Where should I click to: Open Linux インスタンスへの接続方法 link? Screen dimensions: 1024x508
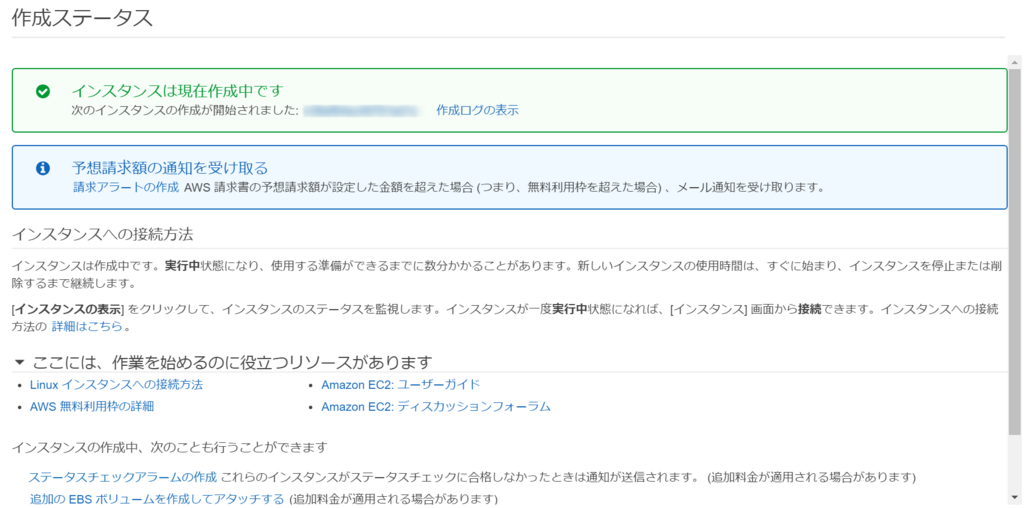[x=116, y=385]
